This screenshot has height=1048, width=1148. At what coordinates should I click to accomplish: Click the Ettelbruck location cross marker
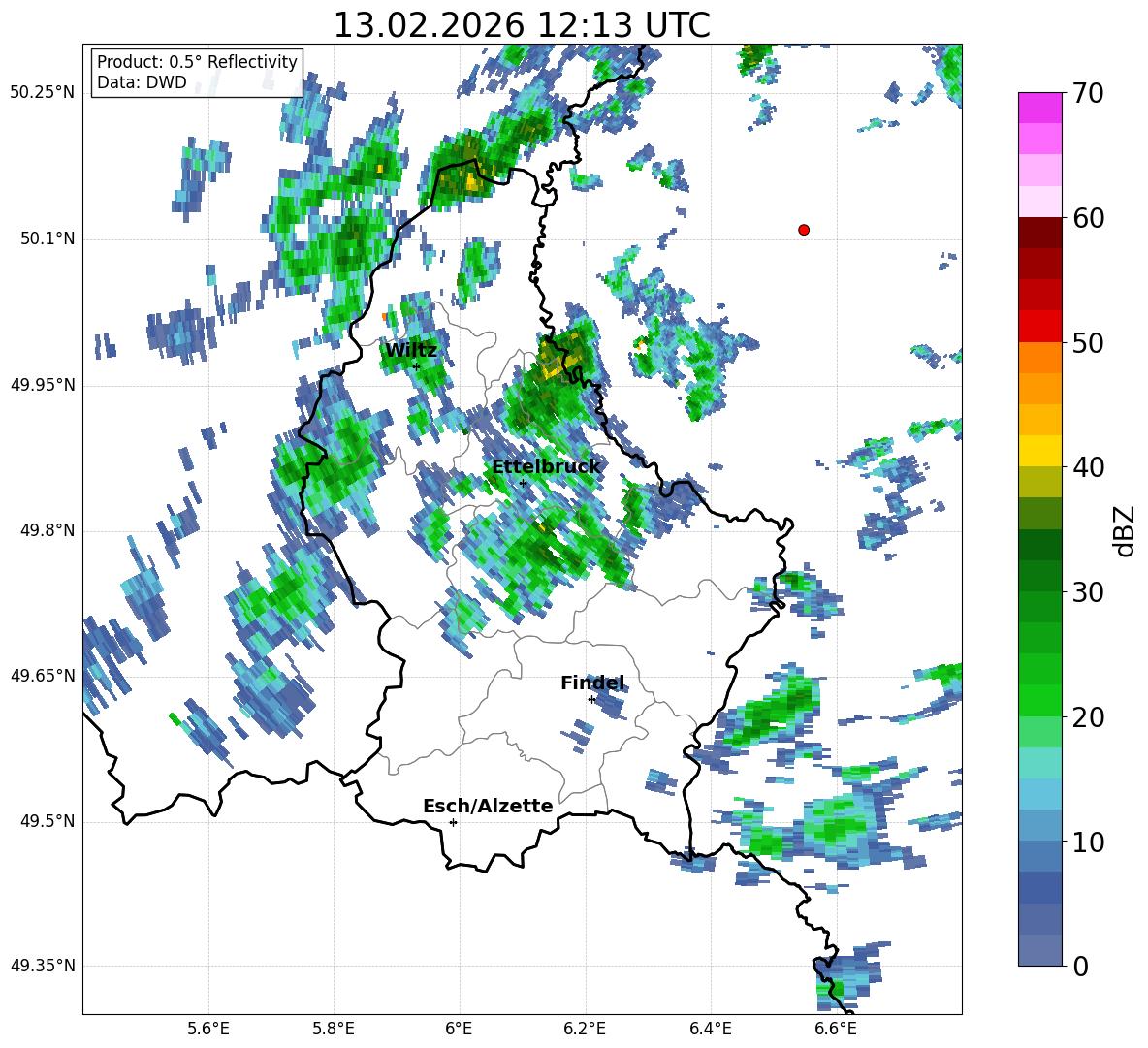[523, 483]
